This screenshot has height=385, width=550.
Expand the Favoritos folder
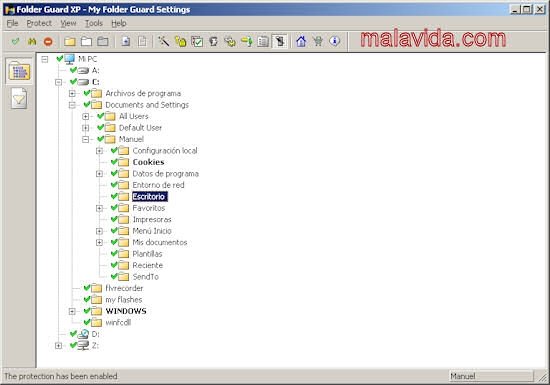[99, 208]
